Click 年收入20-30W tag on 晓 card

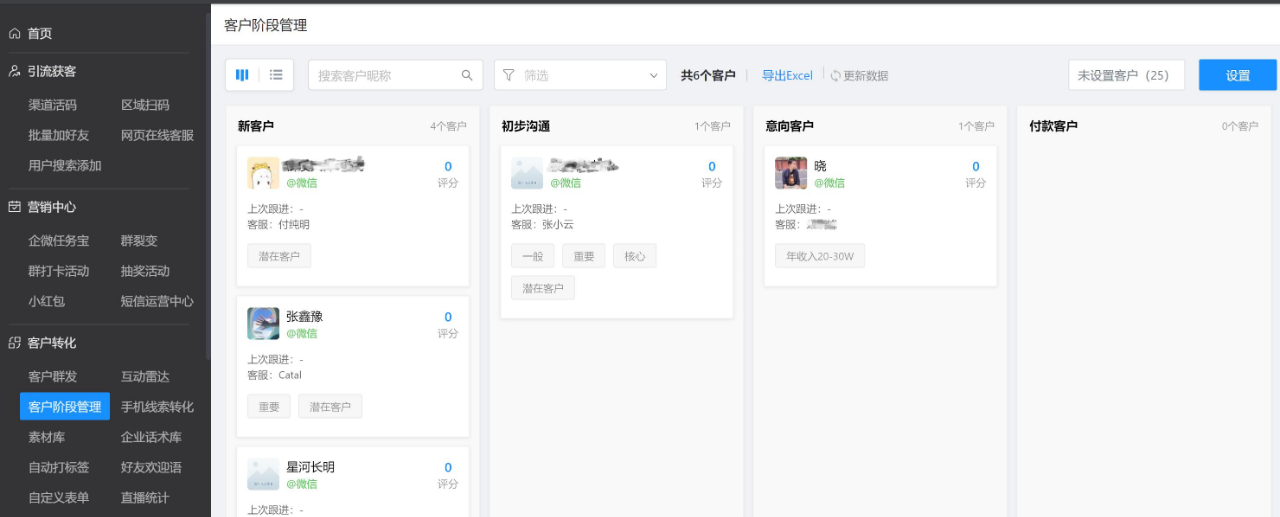pos(820,256)
